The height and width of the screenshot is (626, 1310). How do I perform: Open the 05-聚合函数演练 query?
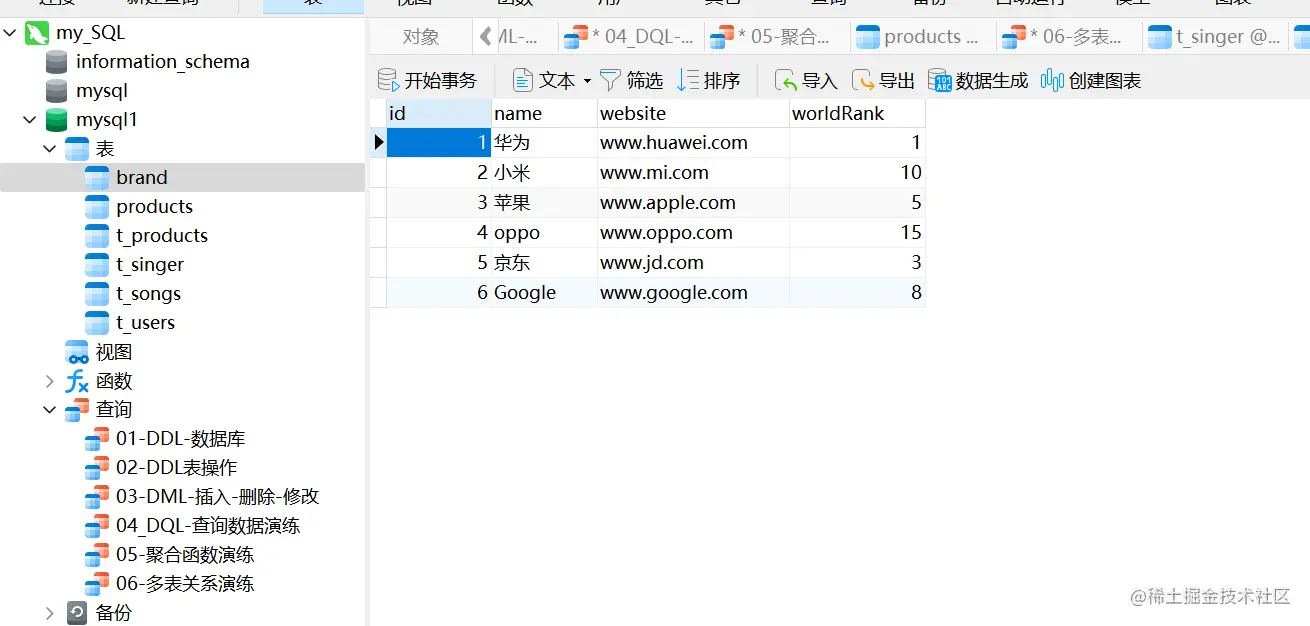(x=185, y=555)
